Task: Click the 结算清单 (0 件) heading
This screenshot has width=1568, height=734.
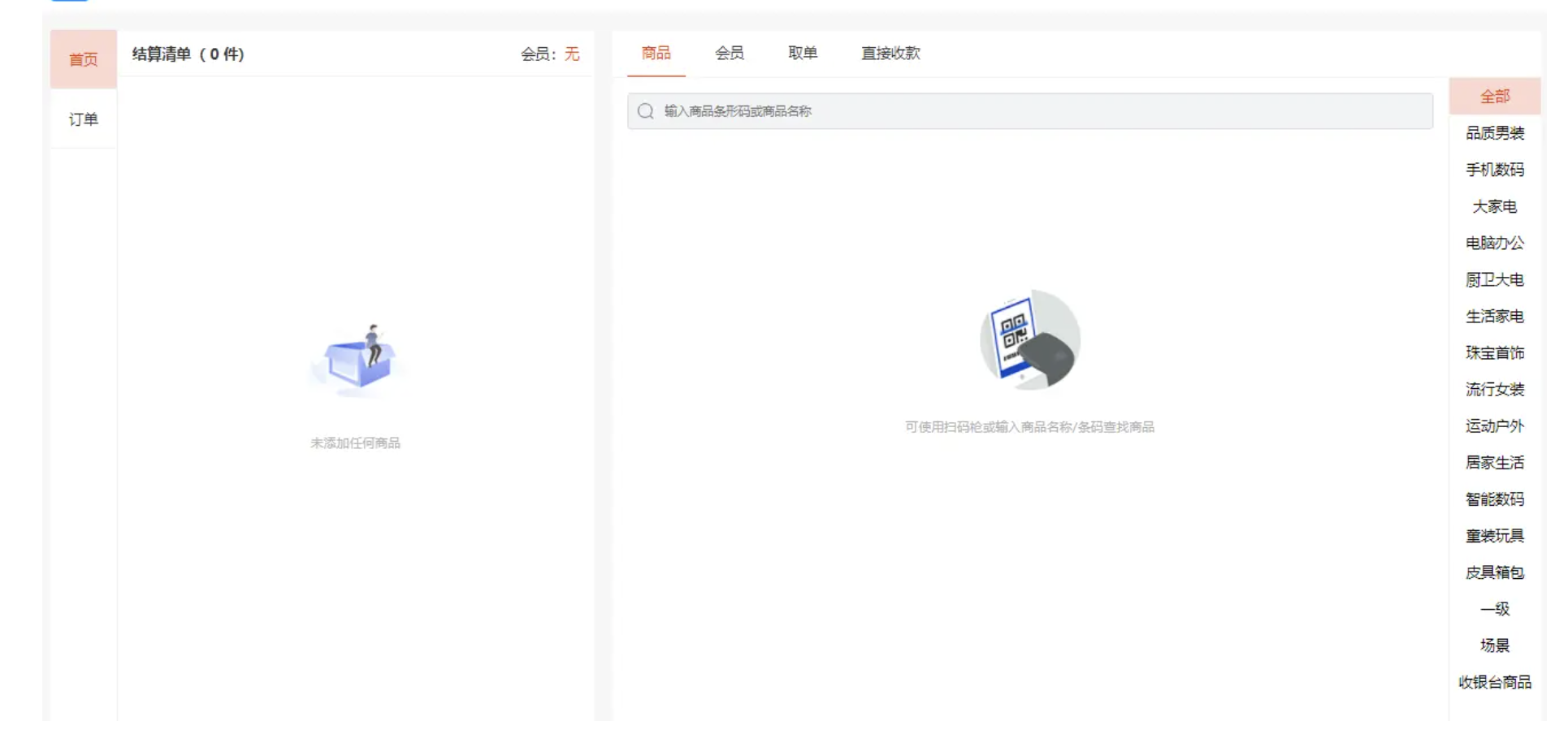Action: coord(188,54)
